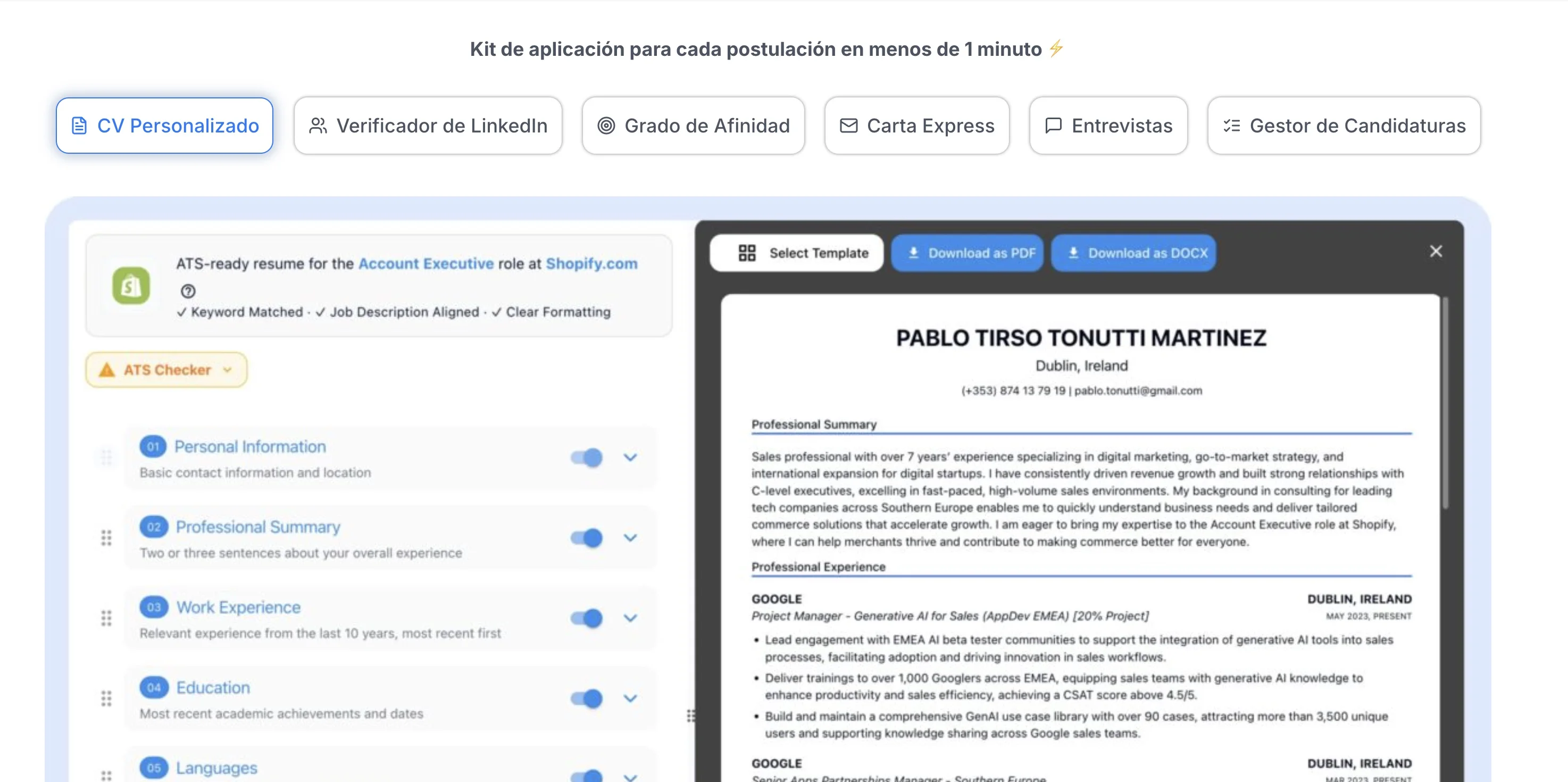
Task: Click drag handle beside Education
Action: point(106,698)
